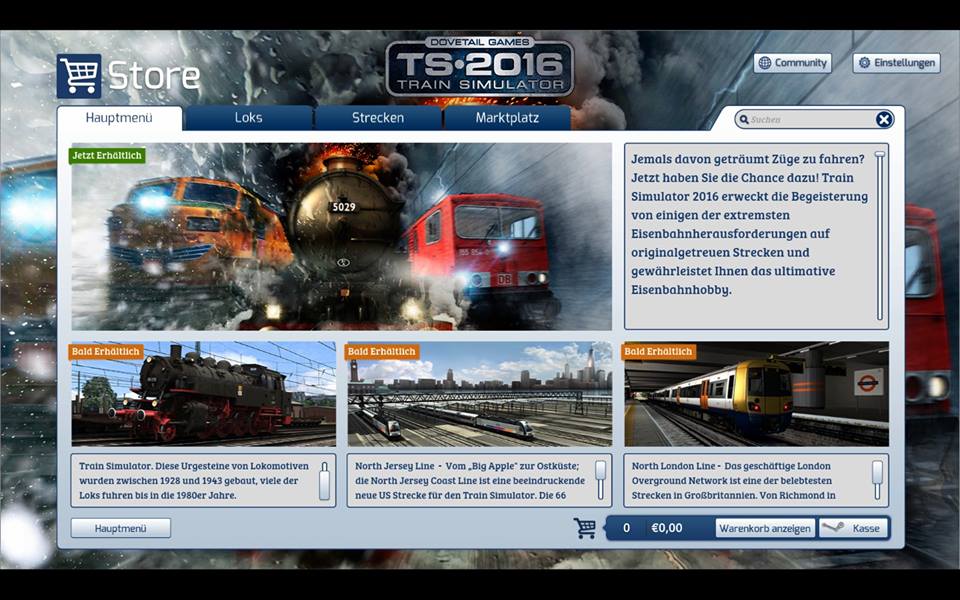The image size is (960, 600).
Task: Click Bald Erhältlich label on steam locomotive image
Action: click(106, 351)
